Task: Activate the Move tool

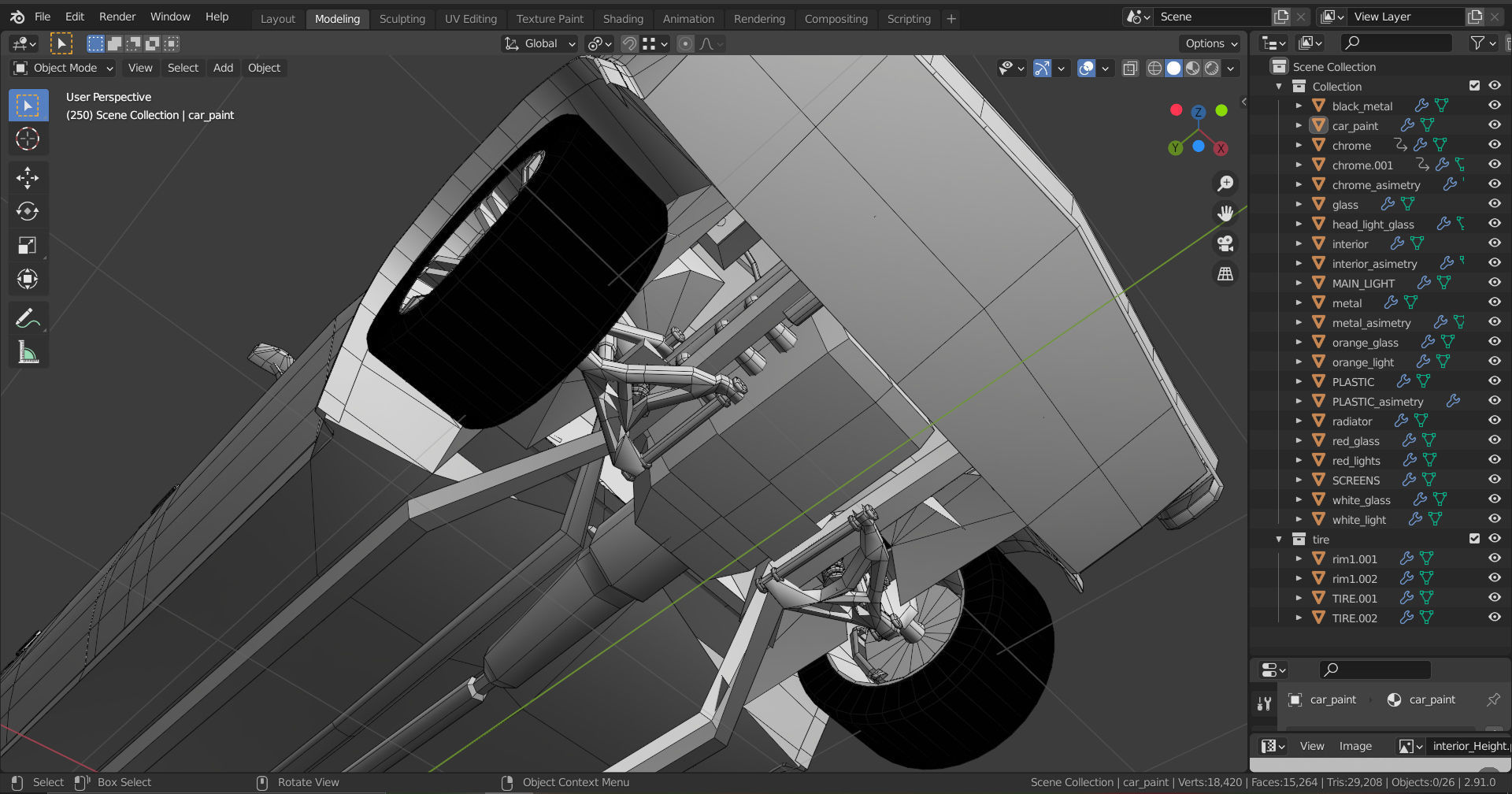Action: (28, 178)
